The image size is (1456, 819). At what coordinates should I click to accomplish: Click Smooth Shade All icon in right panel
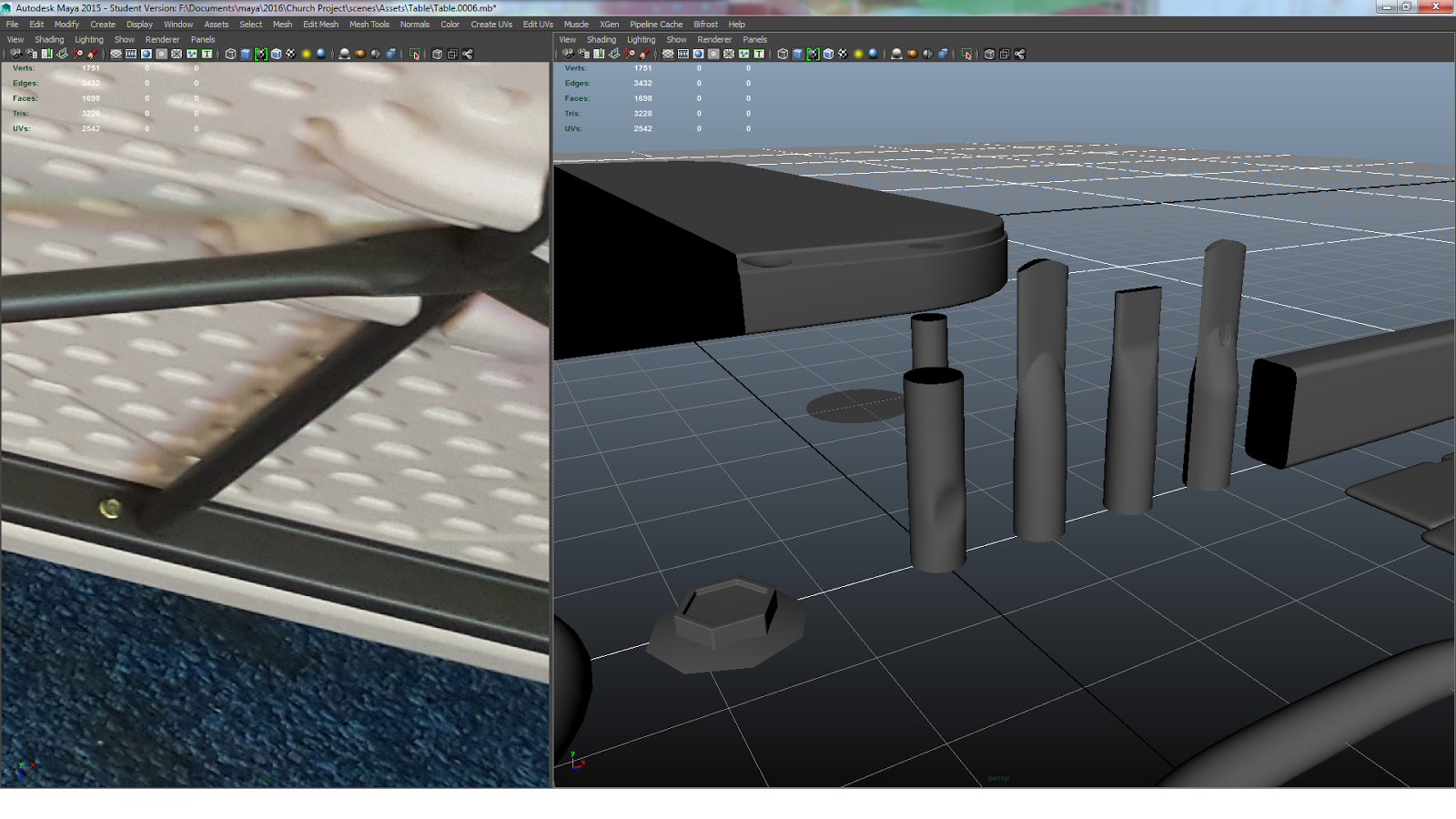[x=798, y=54]
